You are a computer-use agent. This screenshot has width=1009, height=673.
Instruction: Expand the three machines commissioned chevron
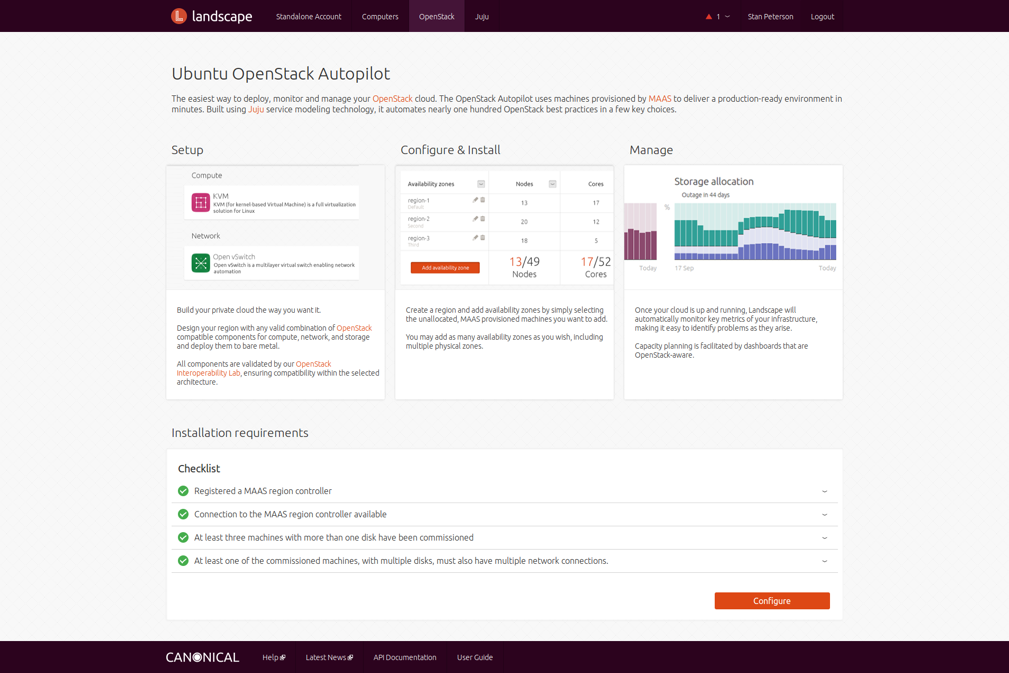coord(824,538)
